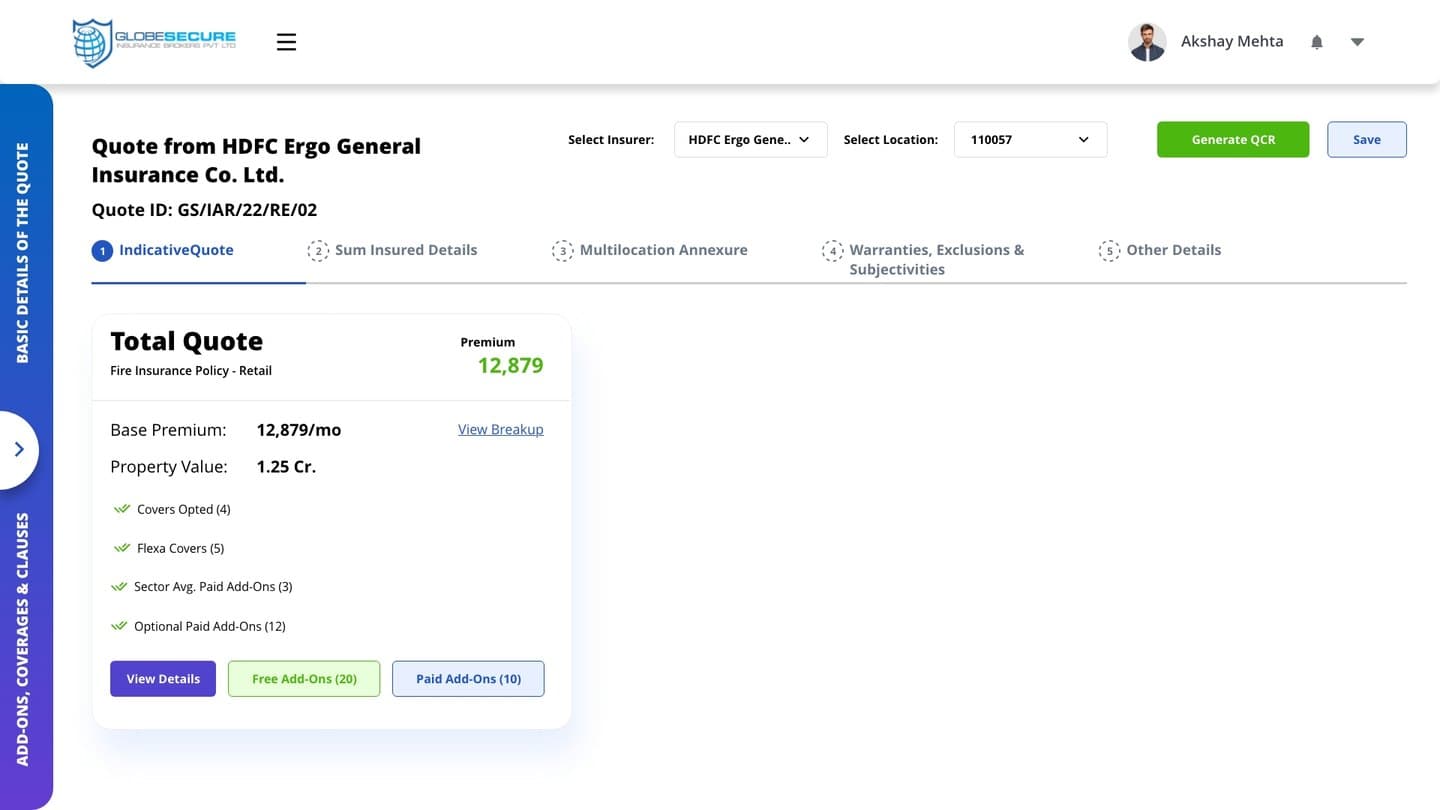This screenshot has height=810, width=1440.
Task: Expand the user account dropdown arrow
Action: [1357, 42]
